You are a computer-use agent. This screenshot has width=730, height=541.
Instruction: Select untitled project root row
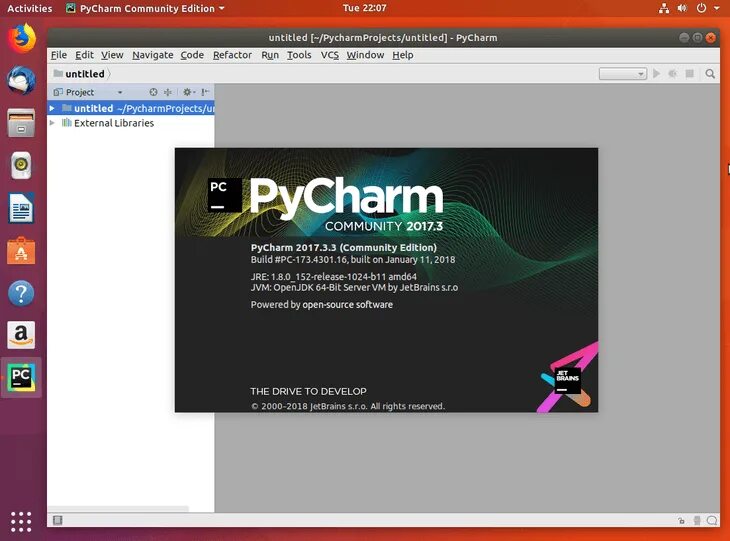point(131,108)
